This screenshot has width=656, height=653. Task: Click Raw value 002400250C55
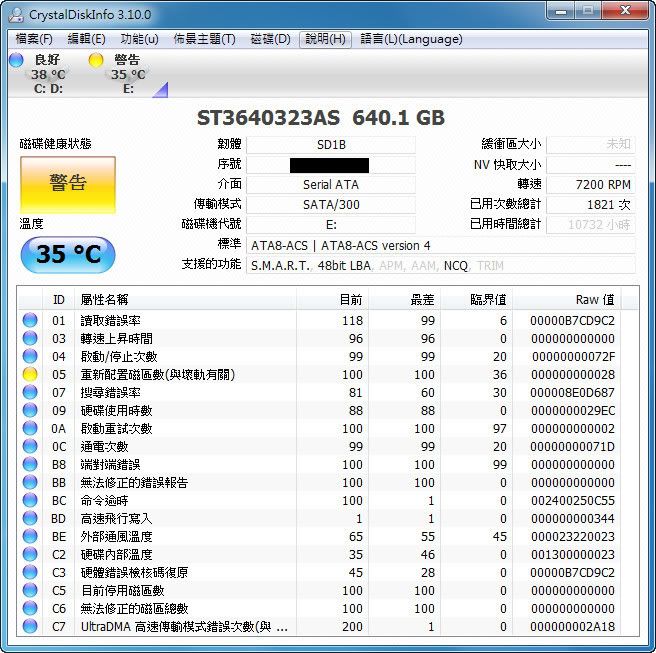573,500
